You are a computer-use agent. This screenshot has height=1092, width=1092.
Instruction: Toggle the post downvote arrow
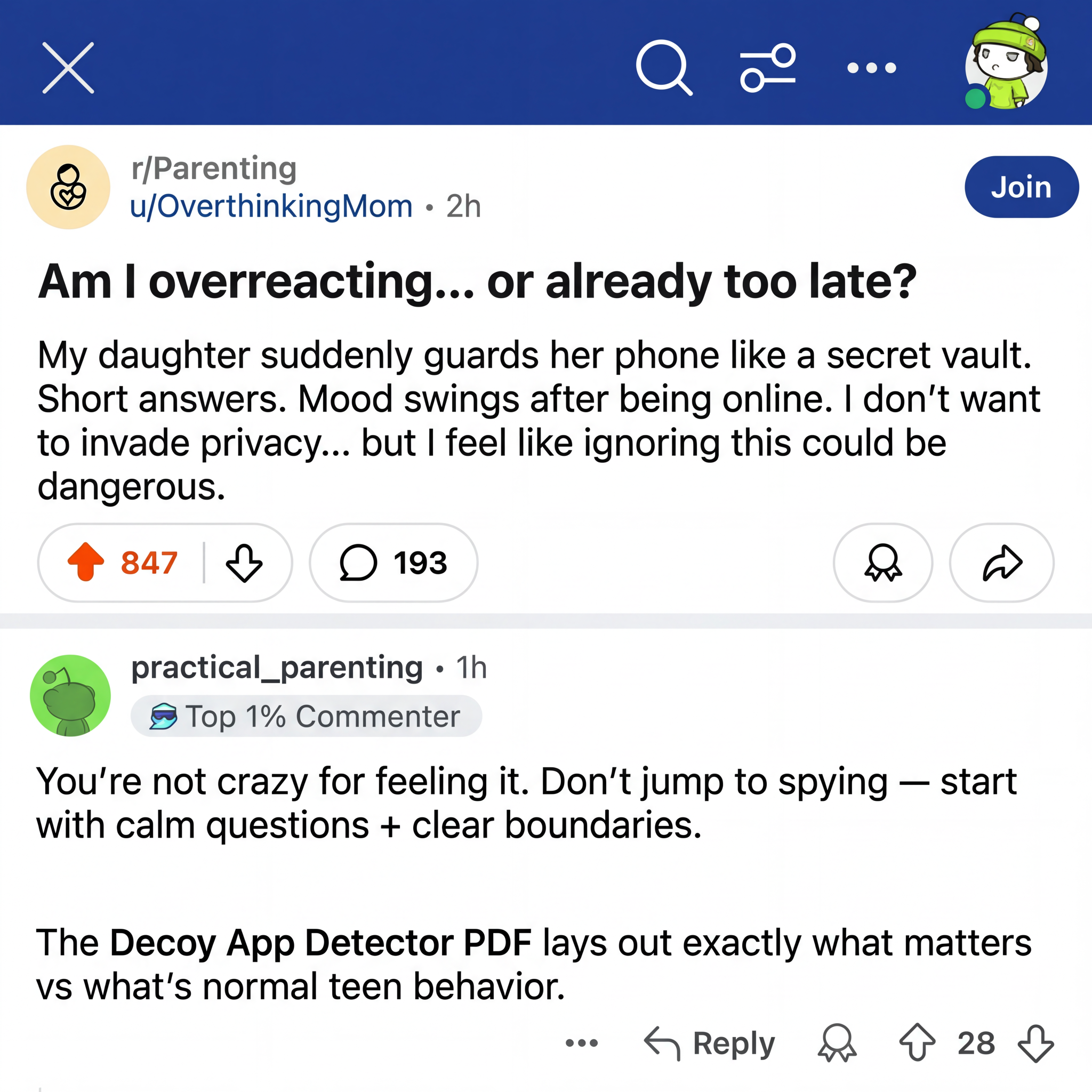coord(244,563)
